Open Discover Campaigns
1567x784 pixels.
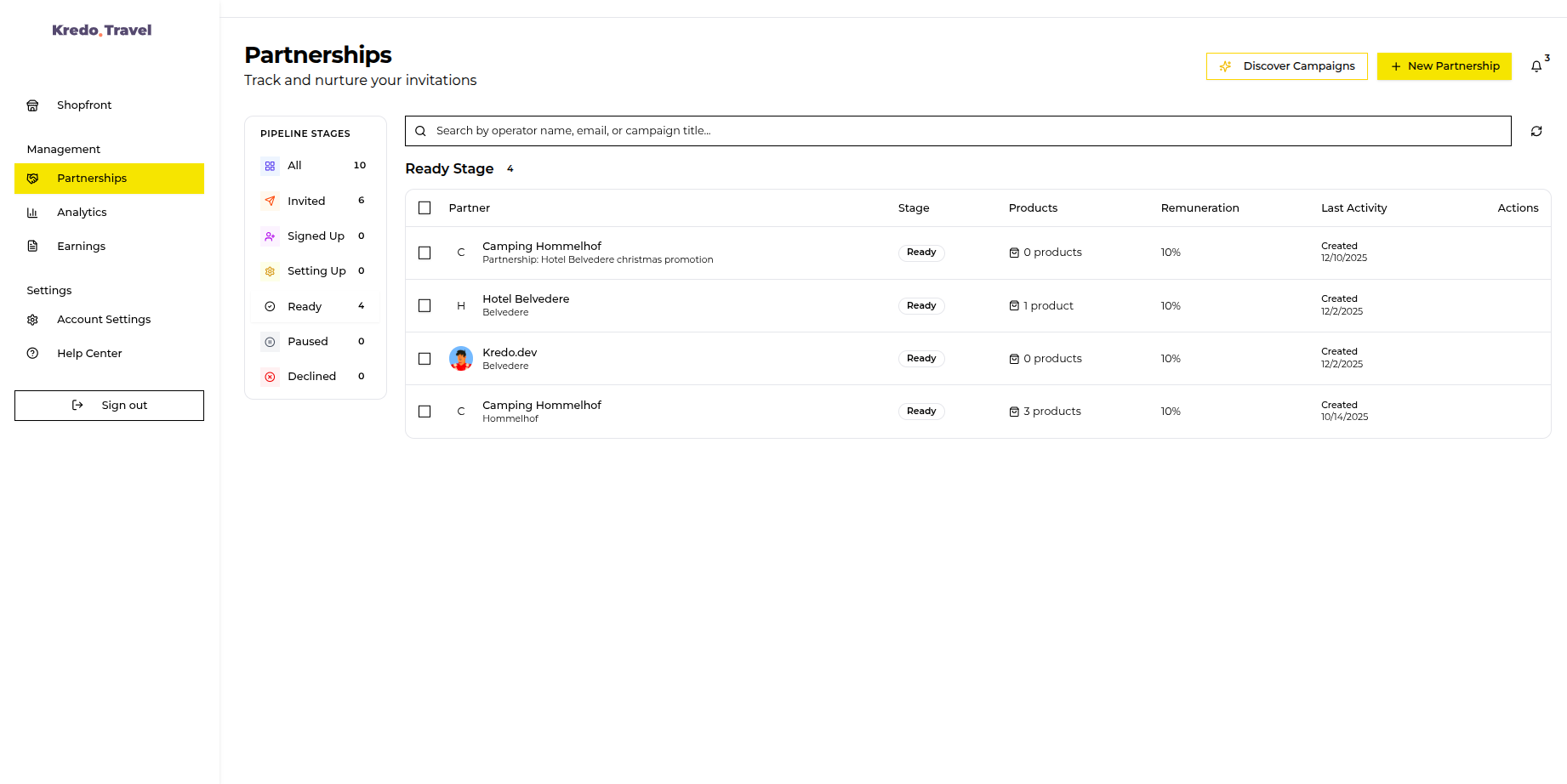tap(1286, 65)
